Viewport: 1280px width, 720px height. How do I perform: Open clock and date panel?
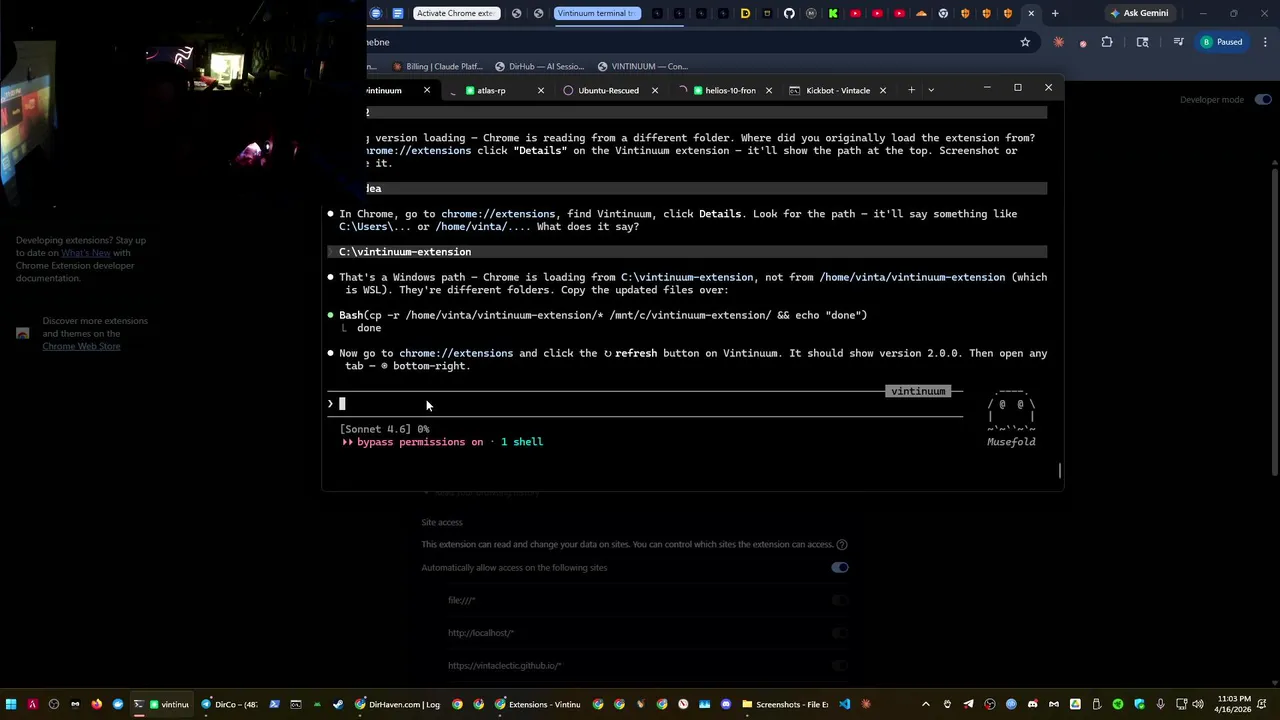click(x=1233, y=704)
